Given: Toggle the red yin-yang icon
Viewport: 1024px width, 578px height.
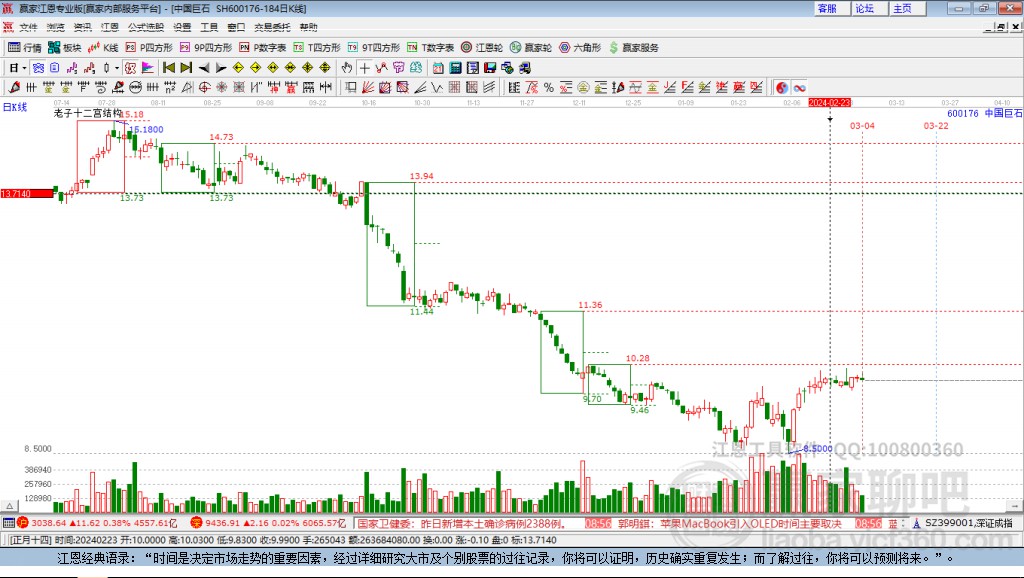Looking at the screenshot, I should point(782,88).
